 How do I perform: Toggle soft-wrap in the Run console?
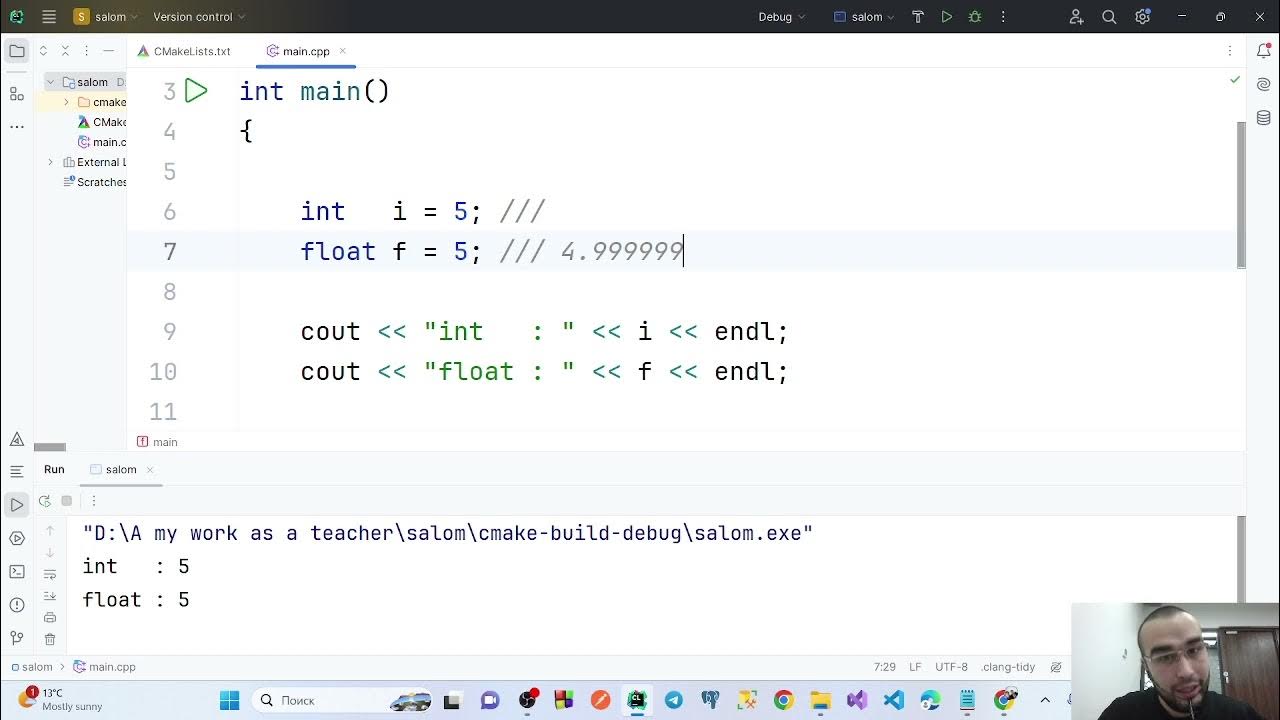click(x=50, y=574)
